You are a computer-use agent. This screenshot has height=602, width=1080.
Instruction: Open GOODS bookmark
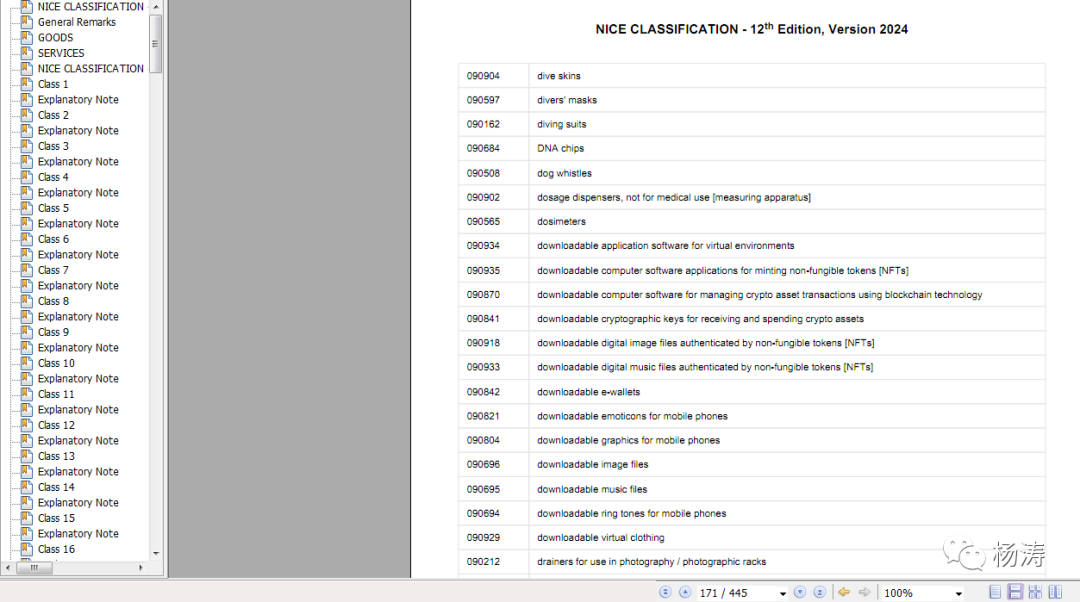[55, 38]
